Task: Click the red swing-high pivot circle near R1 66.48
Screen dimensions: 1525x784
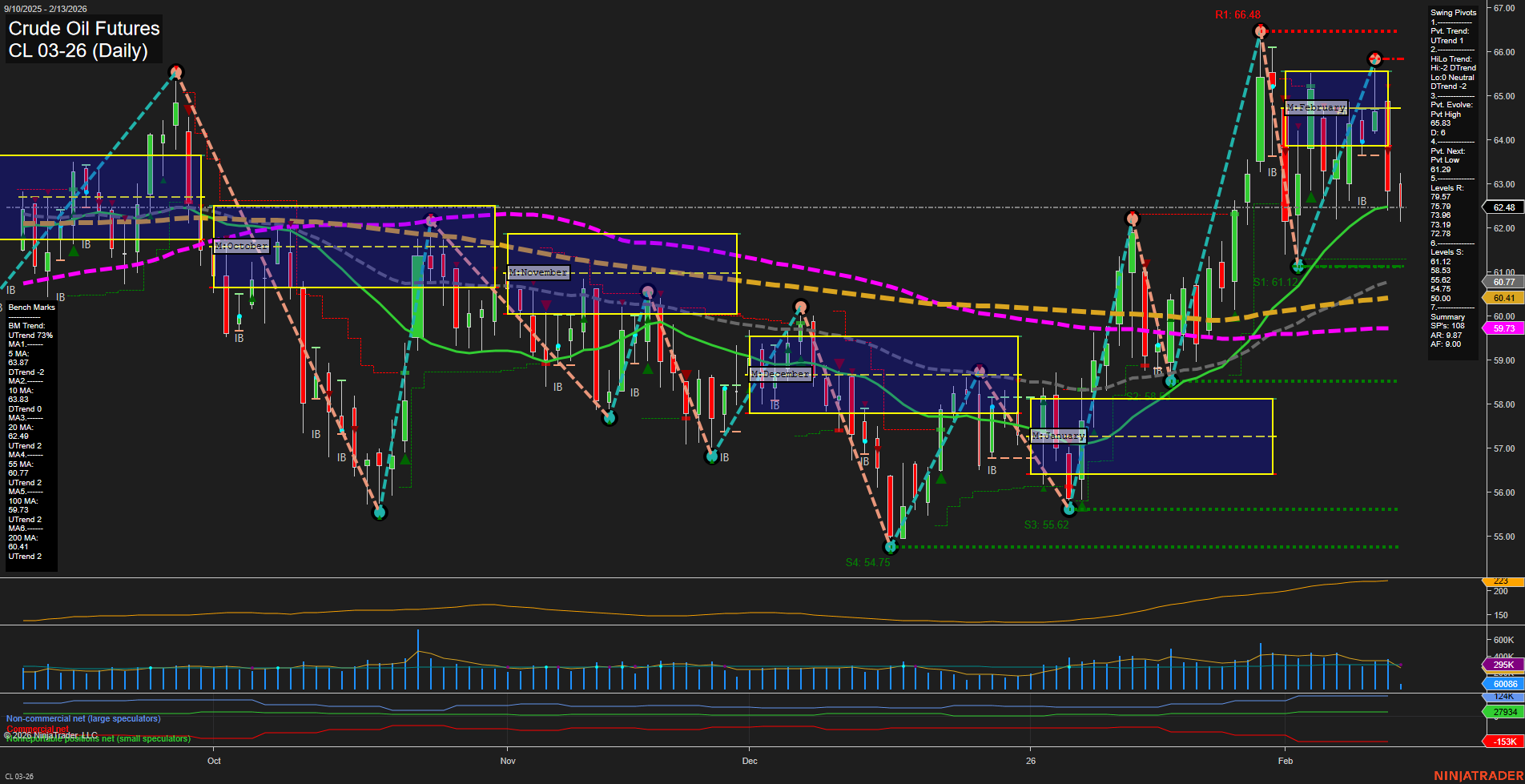Action: [x=1260, y=31]
